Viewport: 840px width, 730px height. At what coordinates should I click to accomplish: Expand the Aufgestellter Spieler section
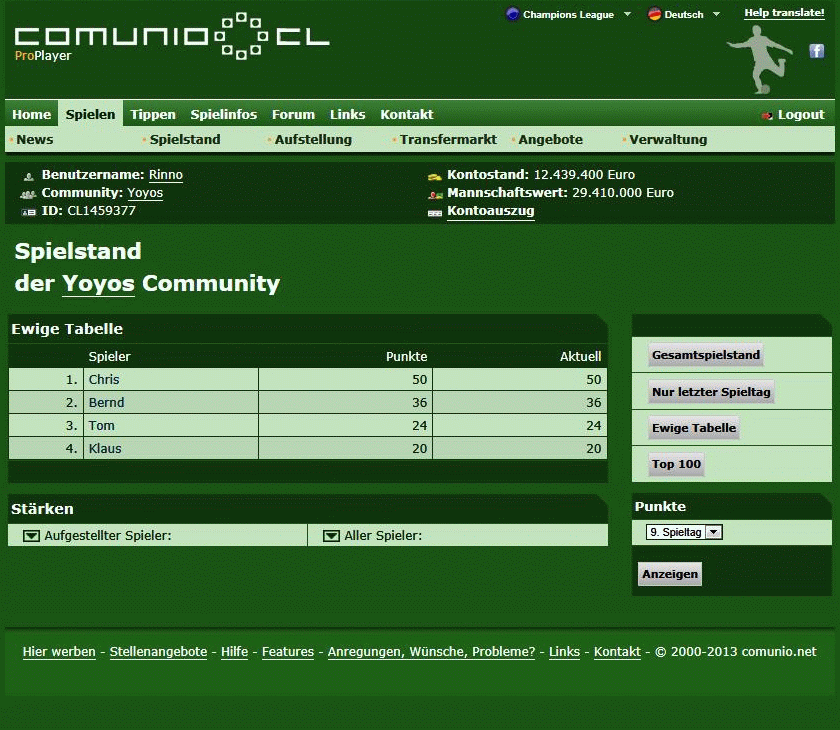click(31, 536)
